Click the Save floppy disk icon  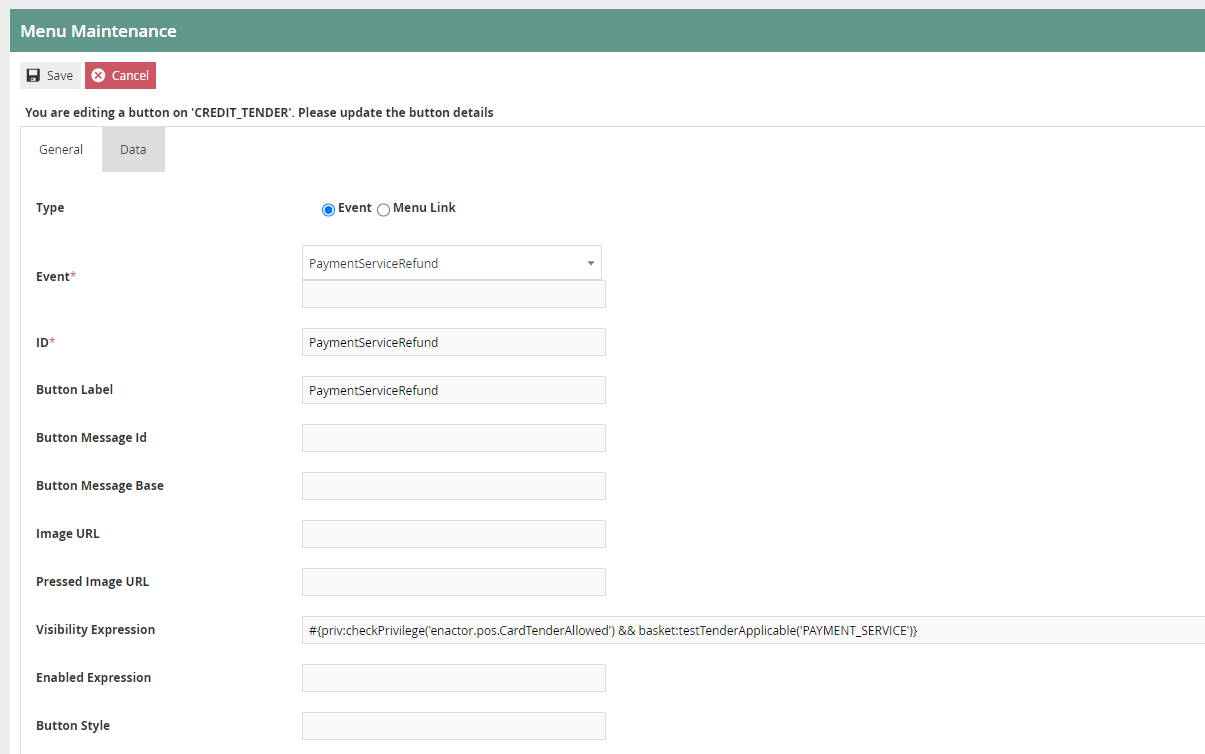(x=32, y=75)
